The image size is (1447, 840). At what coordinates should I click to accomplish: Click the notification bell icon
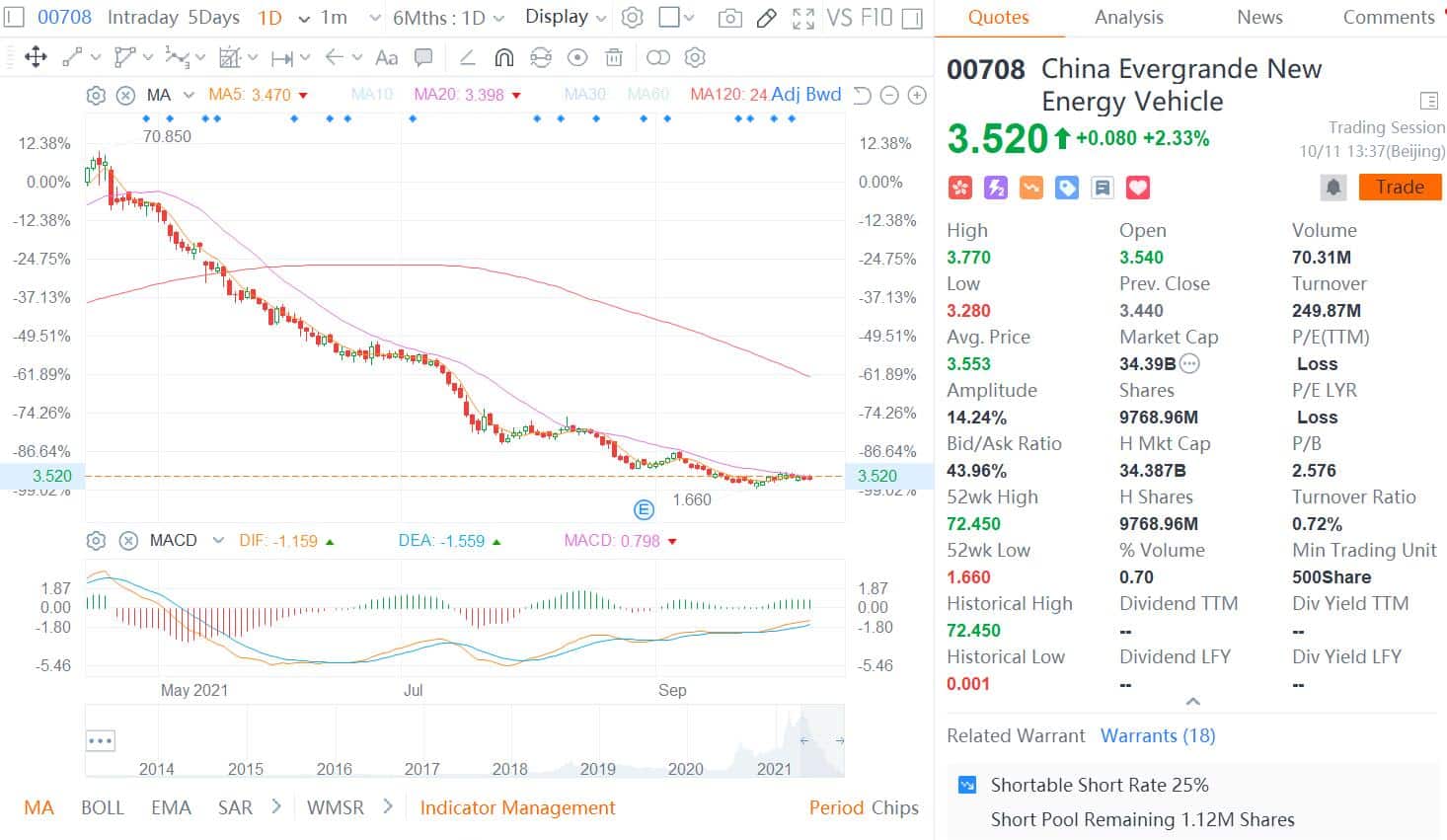tap(1334, 187)
